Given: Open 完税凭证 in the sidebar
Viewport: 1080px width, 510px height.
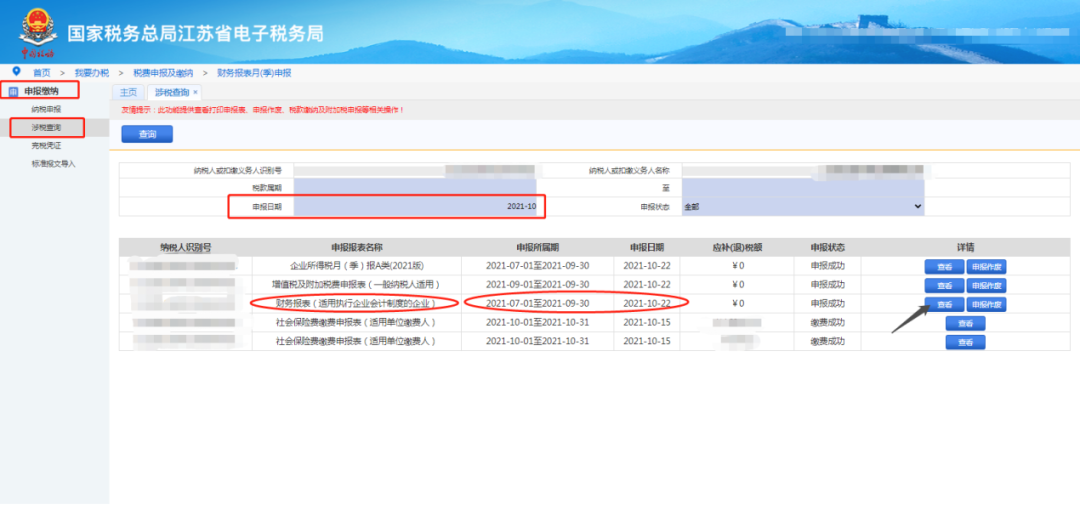Looking at the screenshot, I should pos(46,145).
